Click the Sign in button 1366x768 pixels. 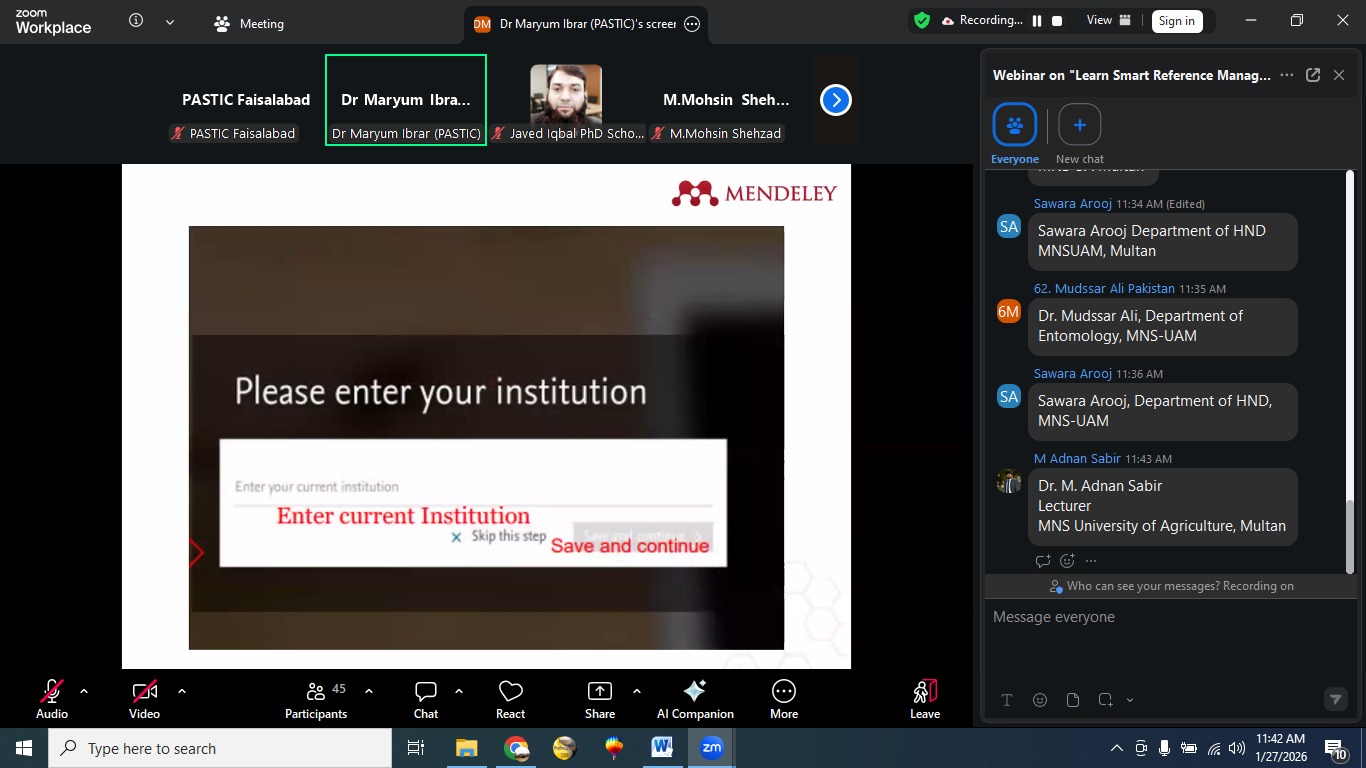tap(1176, 20)
